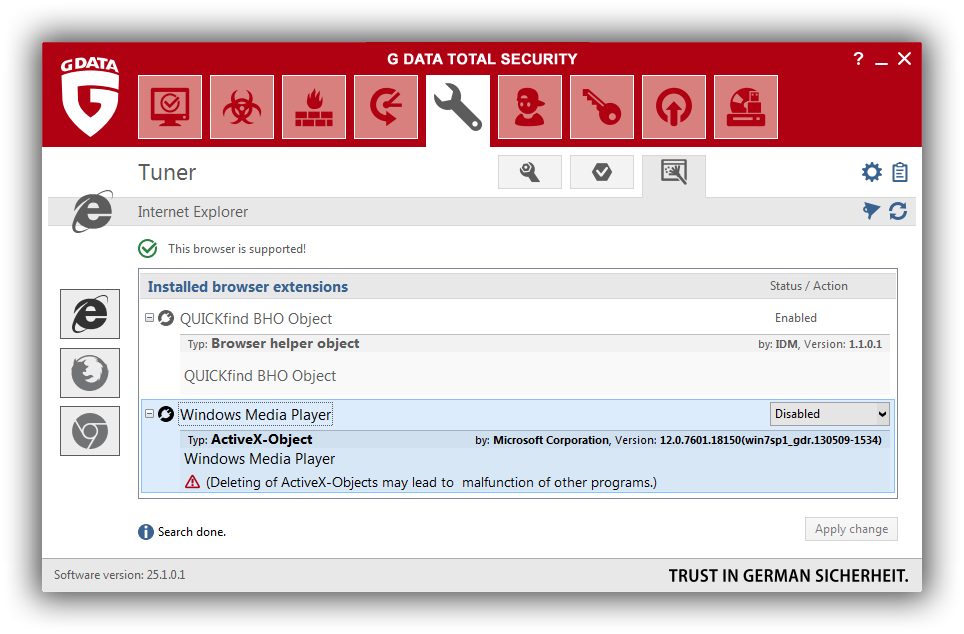Click the Typ: Browser helper object text
This screenshot has height=634, width=964.
click(x=274, y=344)
